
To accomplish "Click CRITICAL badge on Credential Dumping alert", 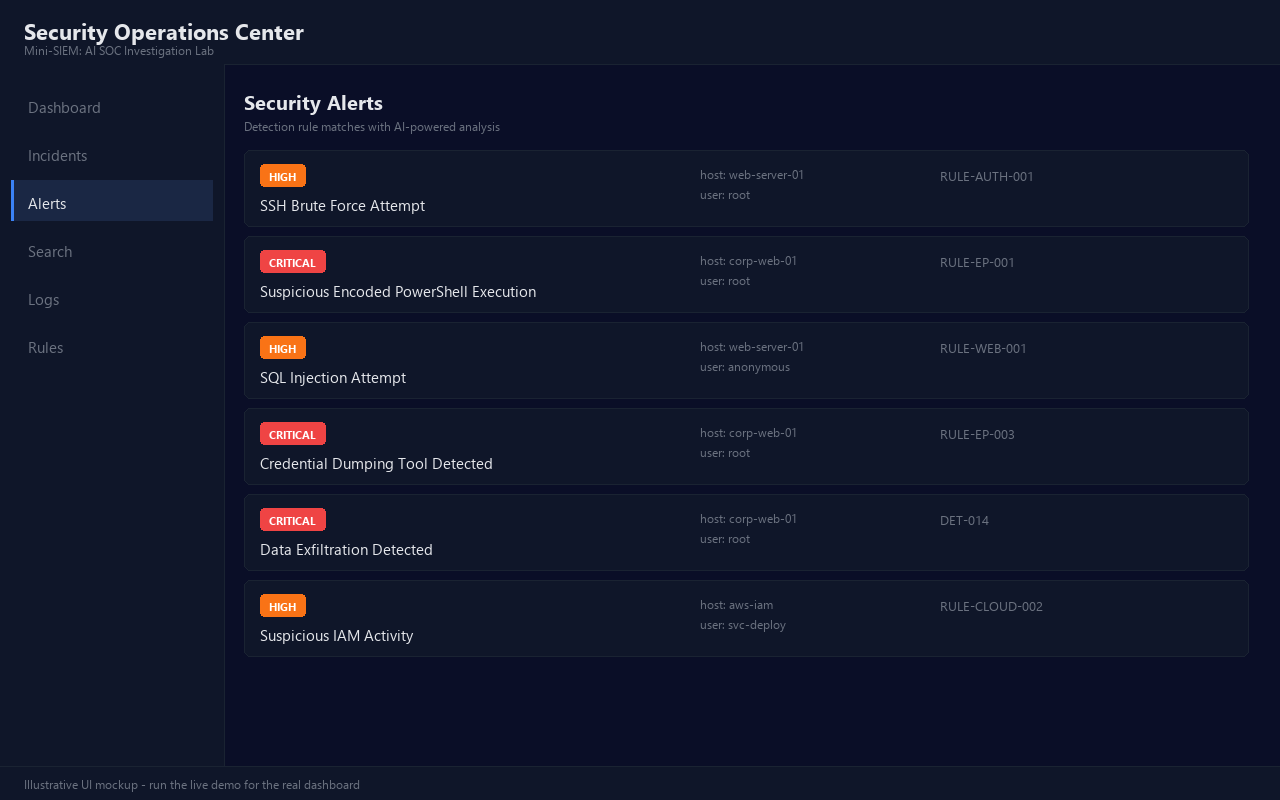I will 293,434.
